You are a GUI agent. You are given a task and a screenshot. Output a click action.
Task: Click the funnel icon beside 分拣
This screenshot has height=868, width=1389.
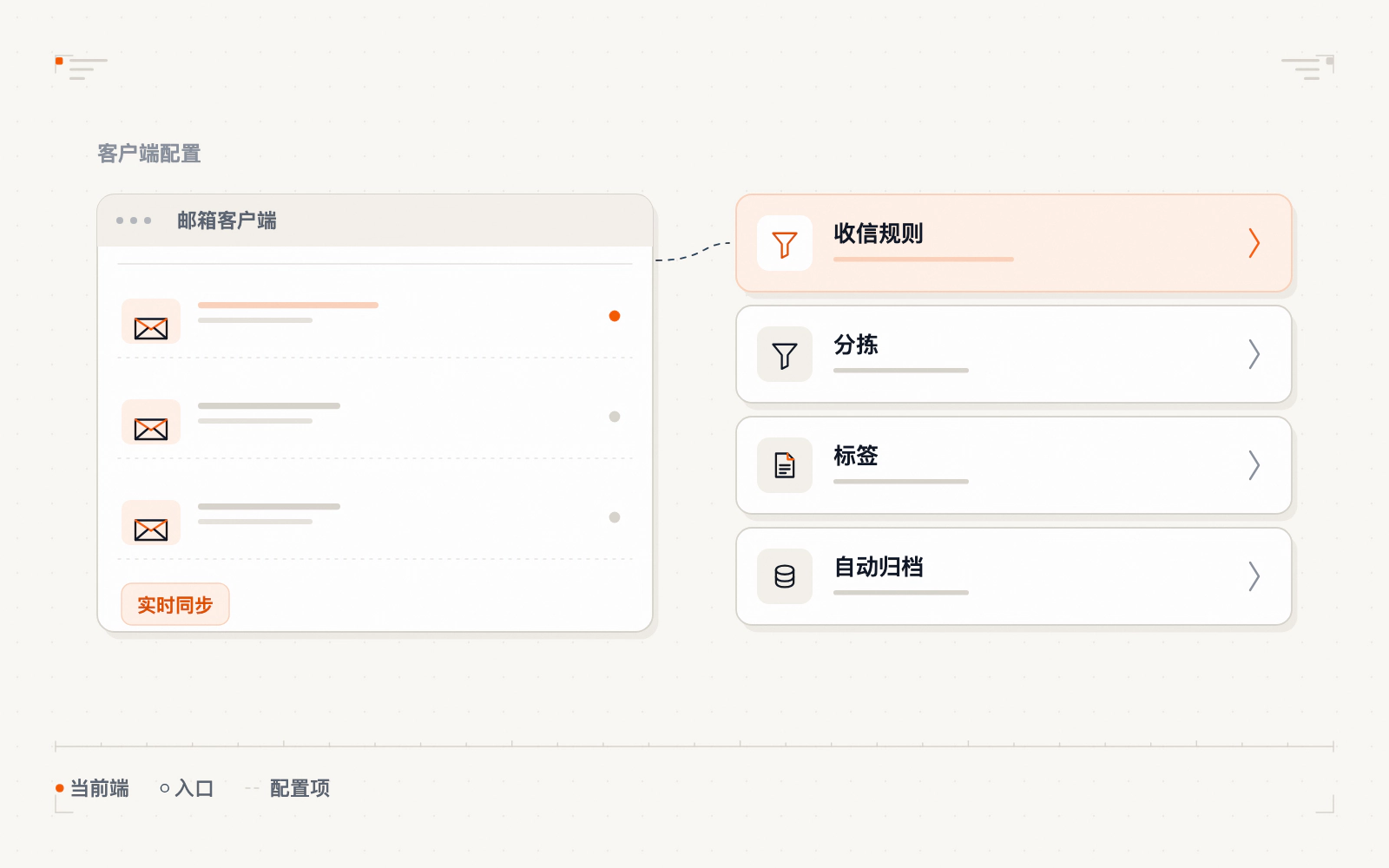[x=785, y=355]
